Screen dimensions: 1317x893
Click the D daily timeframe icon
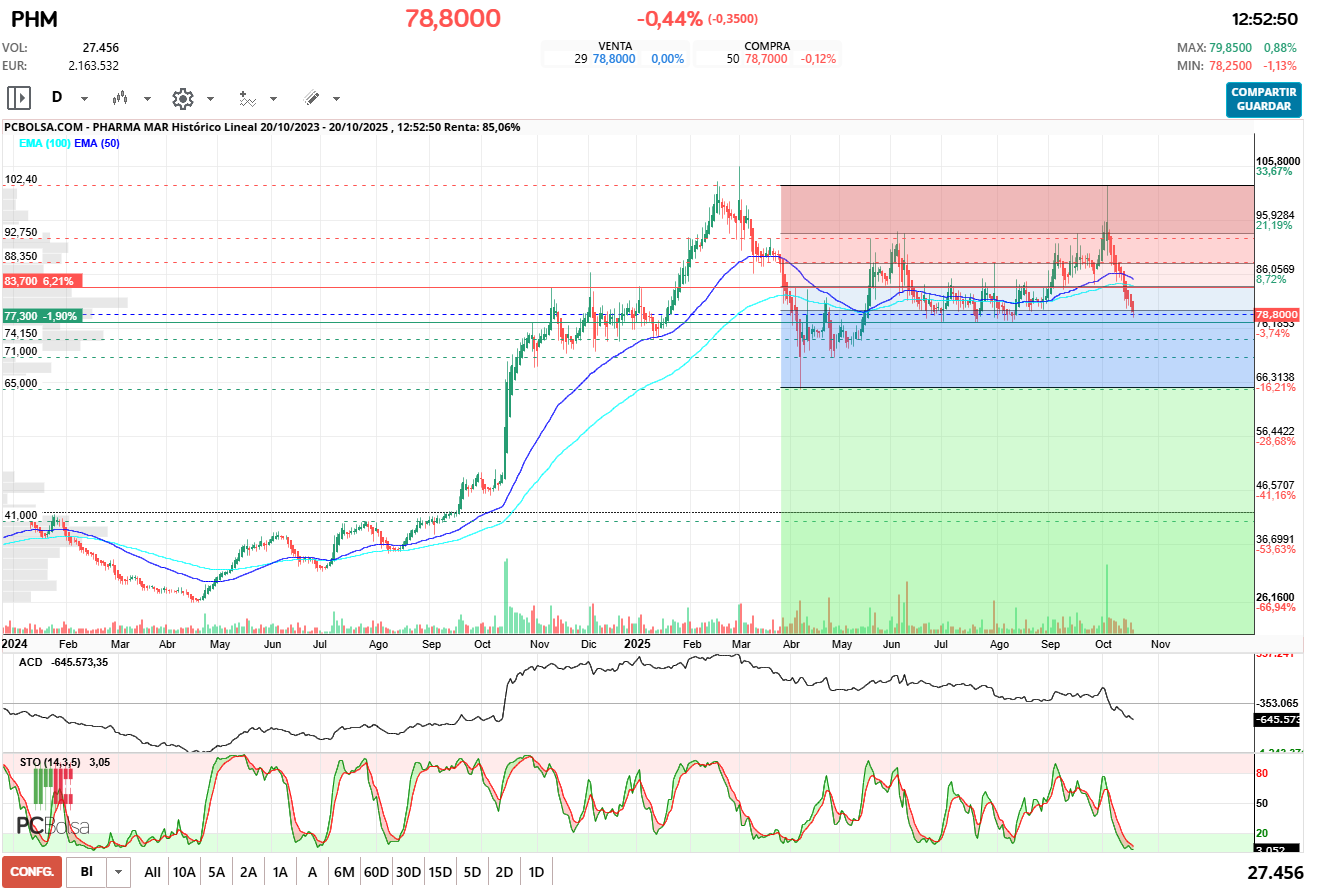pyautogui.click(x=57, y=98)
